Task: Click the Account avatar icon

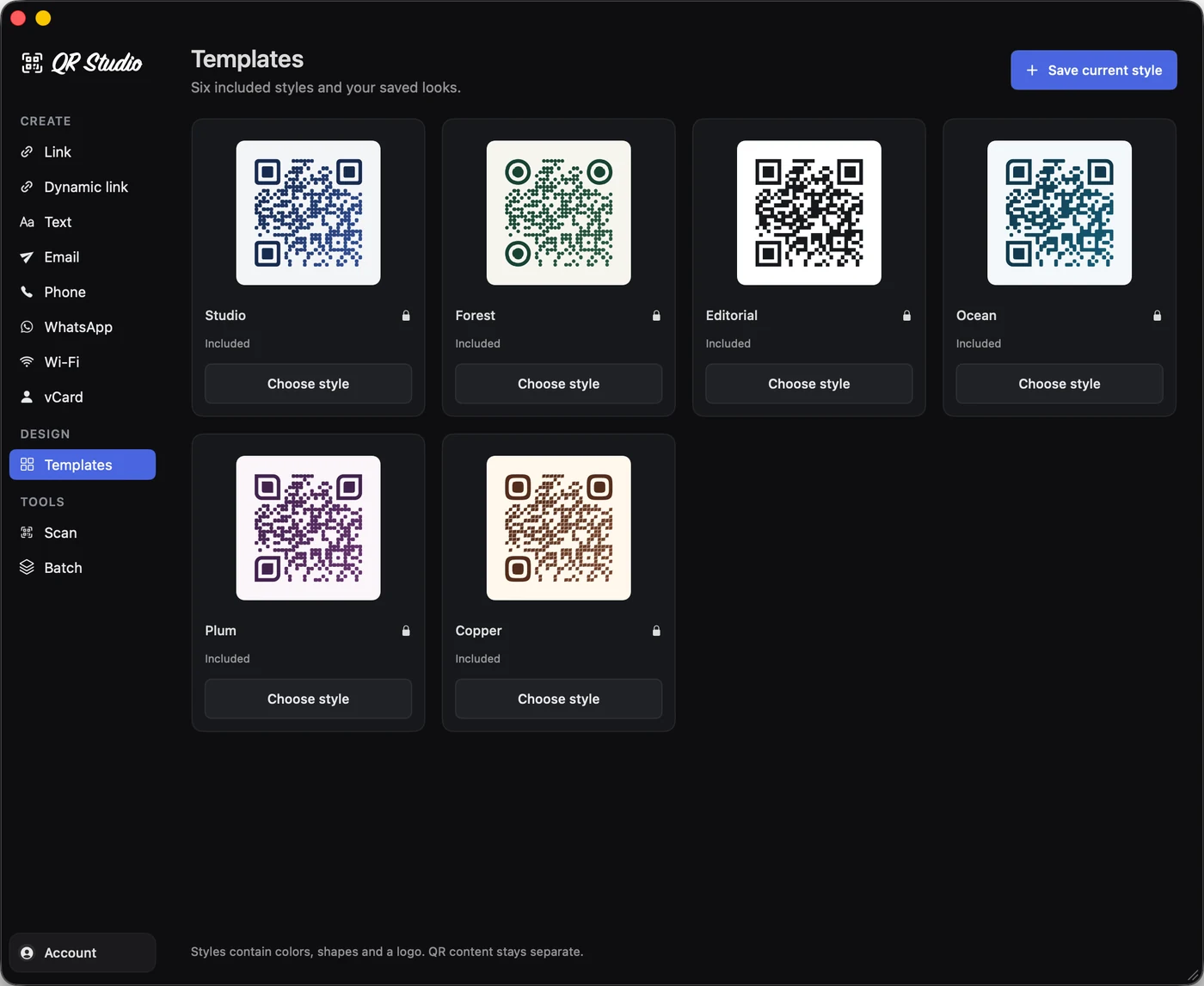Action: tap(27, 952)
